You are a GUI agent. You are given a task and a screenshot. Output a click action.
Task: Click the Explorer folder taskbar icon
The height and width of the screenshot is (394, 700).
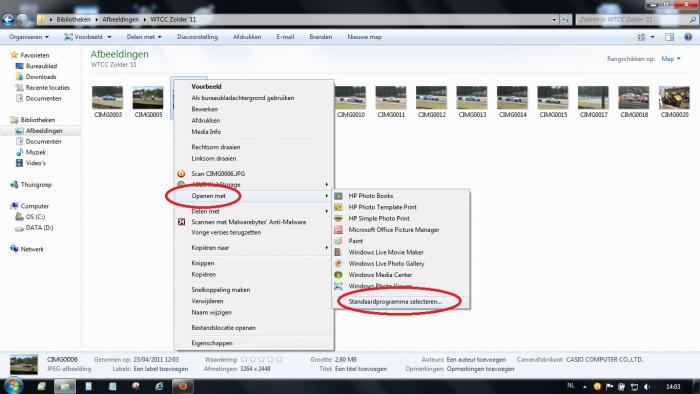pyautogui.click(x=65, y=386)
